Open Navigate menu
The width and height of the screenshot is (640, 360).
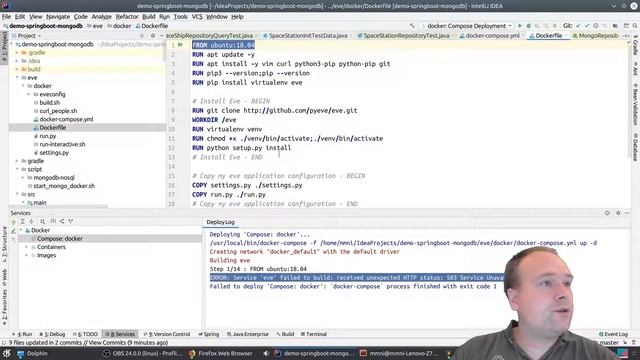tap(58, 17)
